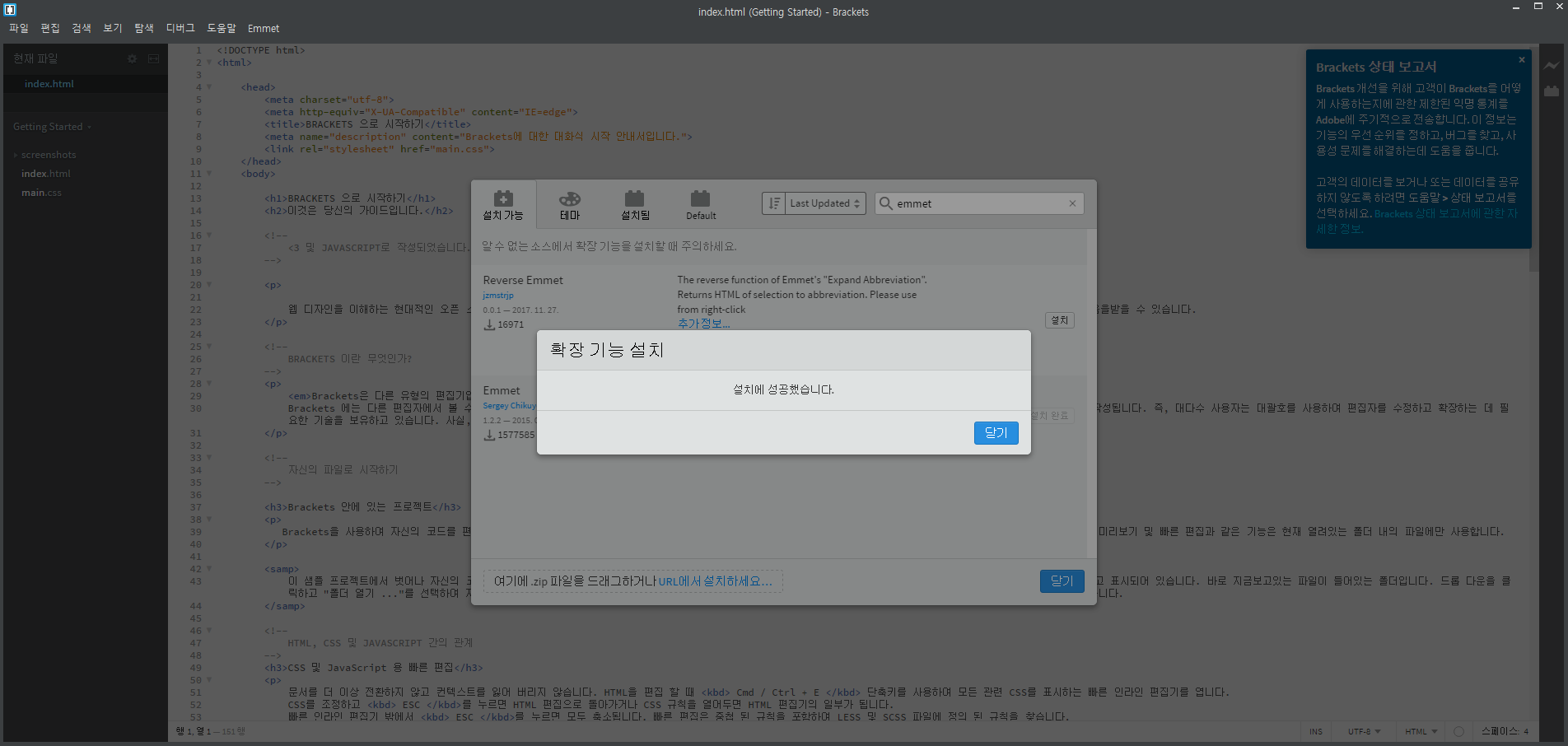Image resolution: width=1568 pixels, height=746 pixels.
Task: Open Sergey Chikuyonok author link
Action: point(509,405)
